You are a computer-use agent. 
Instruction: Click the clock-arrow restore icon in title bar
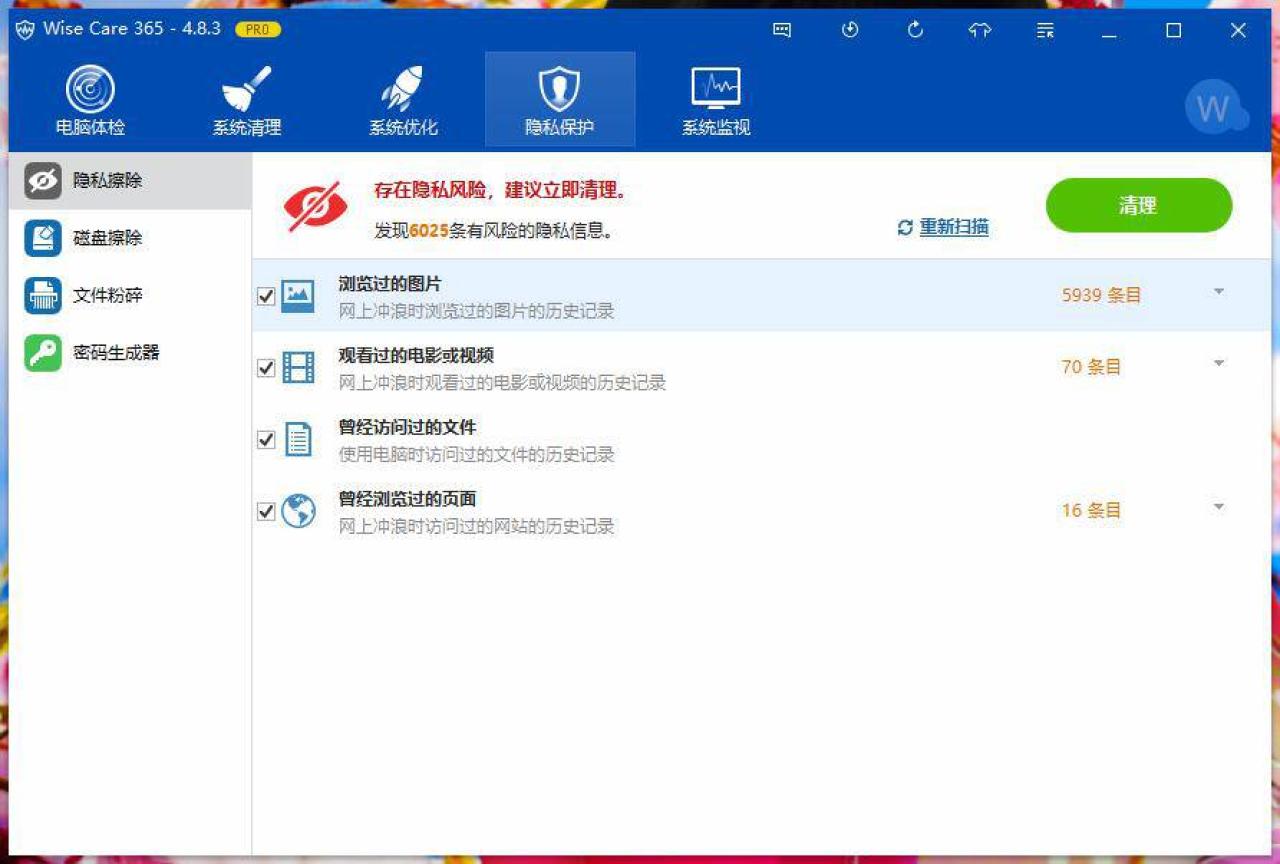(x=850, y=30)
